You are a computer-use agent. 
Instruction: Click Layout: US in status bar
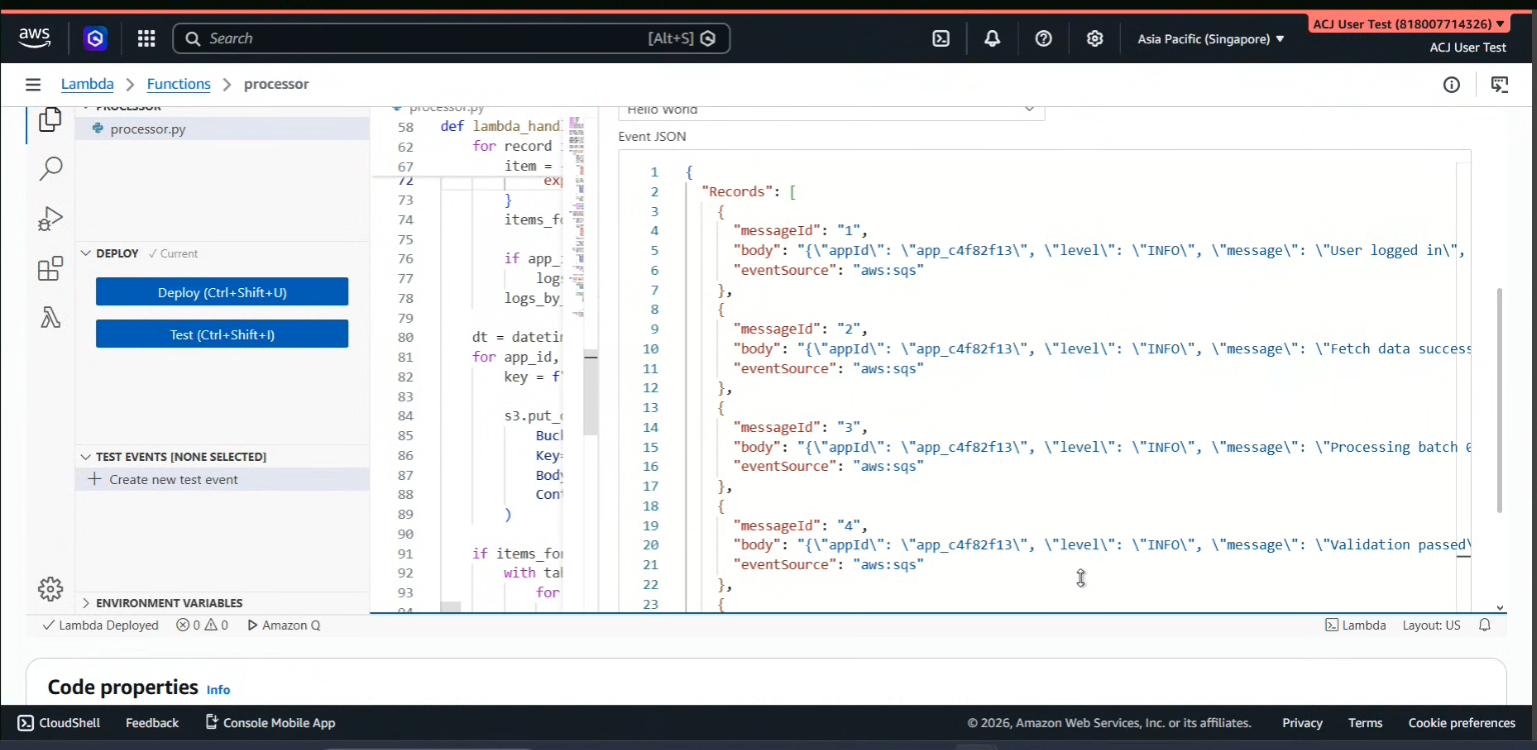(x=1431, y=625)
